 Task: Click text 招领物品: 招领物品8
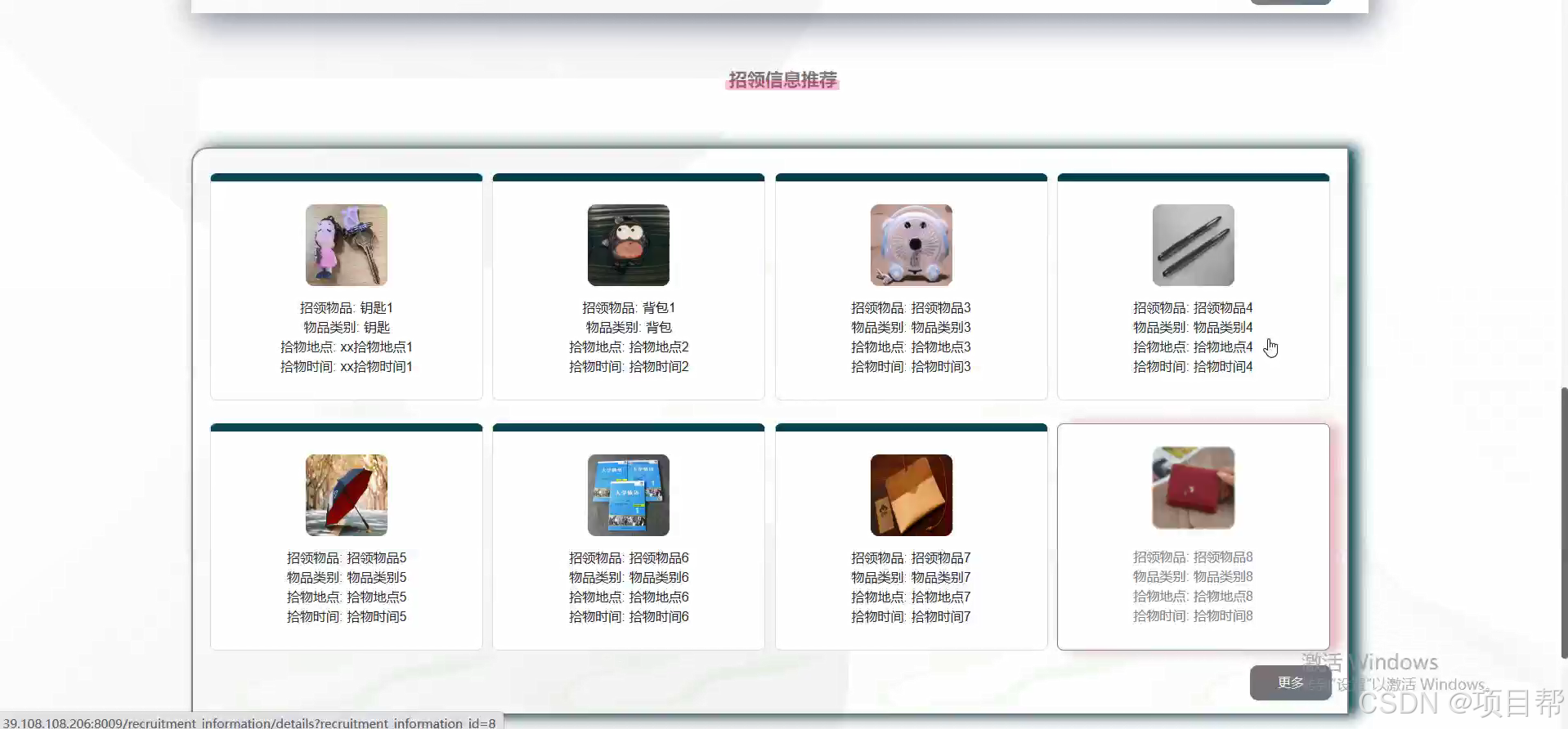(1194, 557)
